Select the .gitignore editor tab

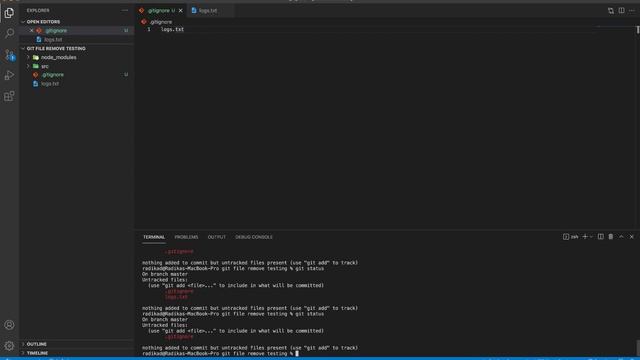[x=161, y=11]
